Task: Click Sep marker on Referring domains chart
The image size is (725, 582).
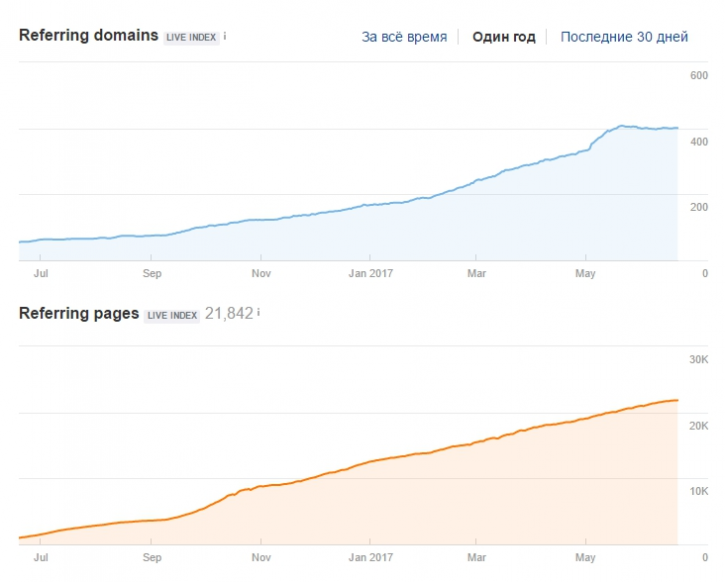Action: tap(152, 273)
